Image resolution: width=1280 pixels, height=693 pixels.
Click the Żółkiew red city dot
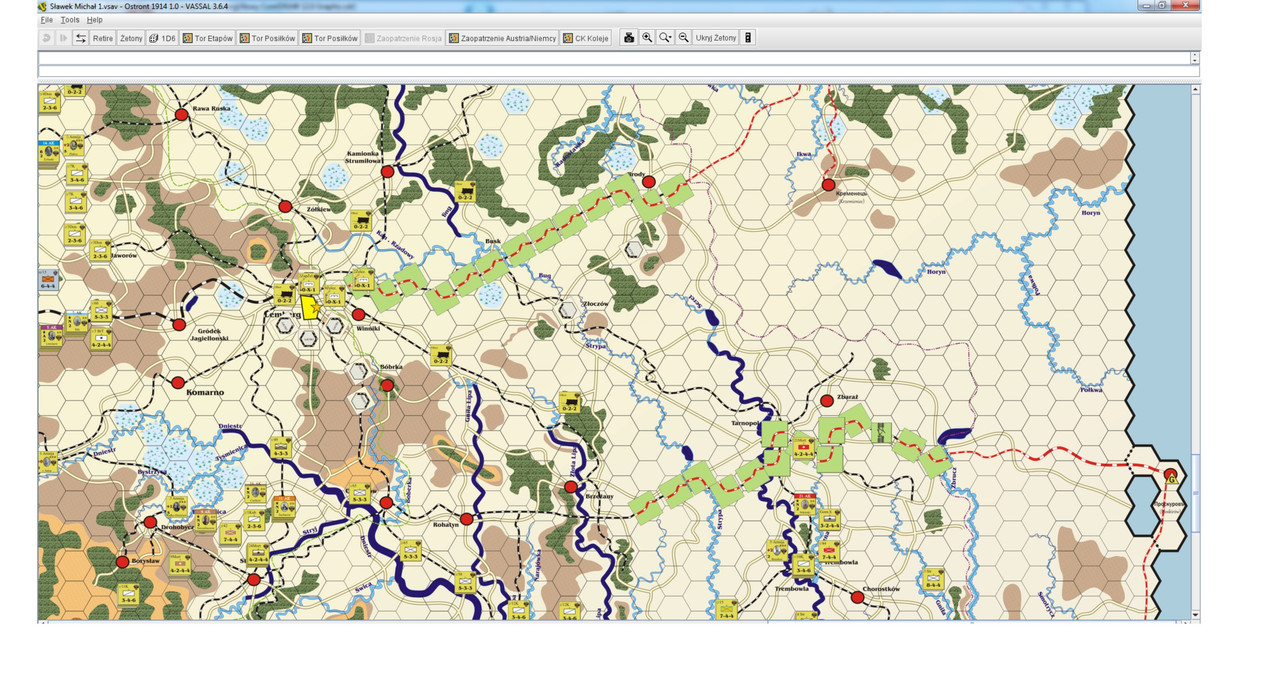point(285,207)
